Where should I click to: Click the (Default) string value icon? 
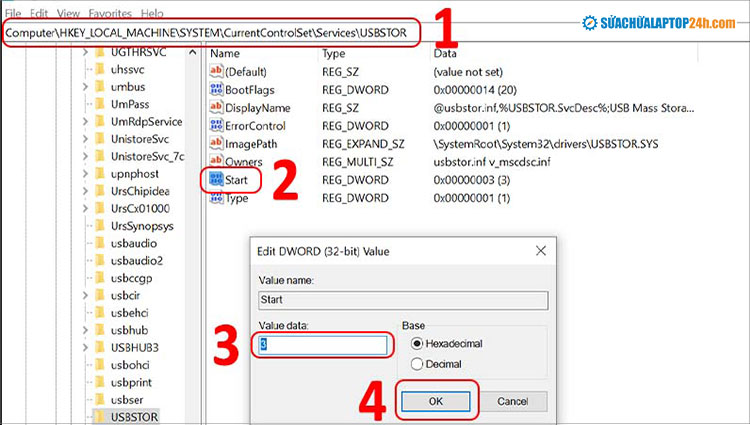click(x=216, y=71)
